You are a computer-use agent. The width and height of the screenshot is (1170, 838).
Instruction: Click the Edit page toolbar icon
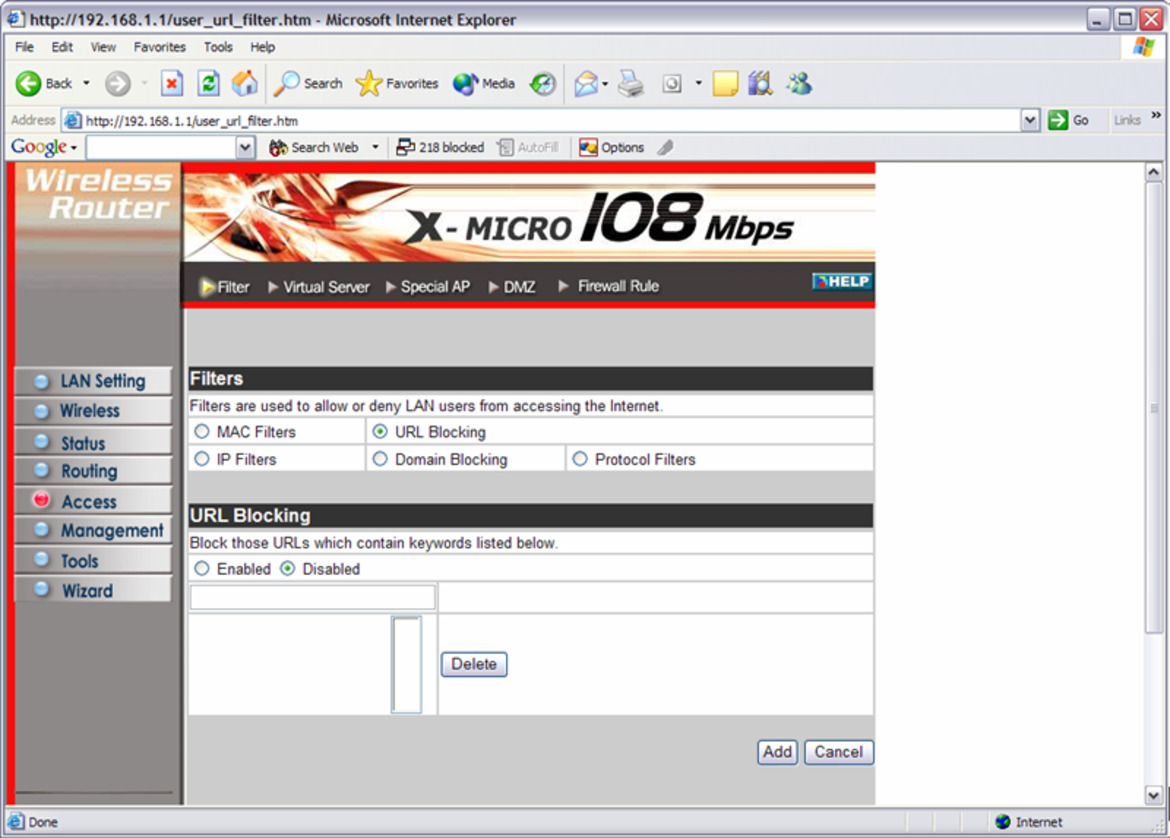[x=672, y=84]
